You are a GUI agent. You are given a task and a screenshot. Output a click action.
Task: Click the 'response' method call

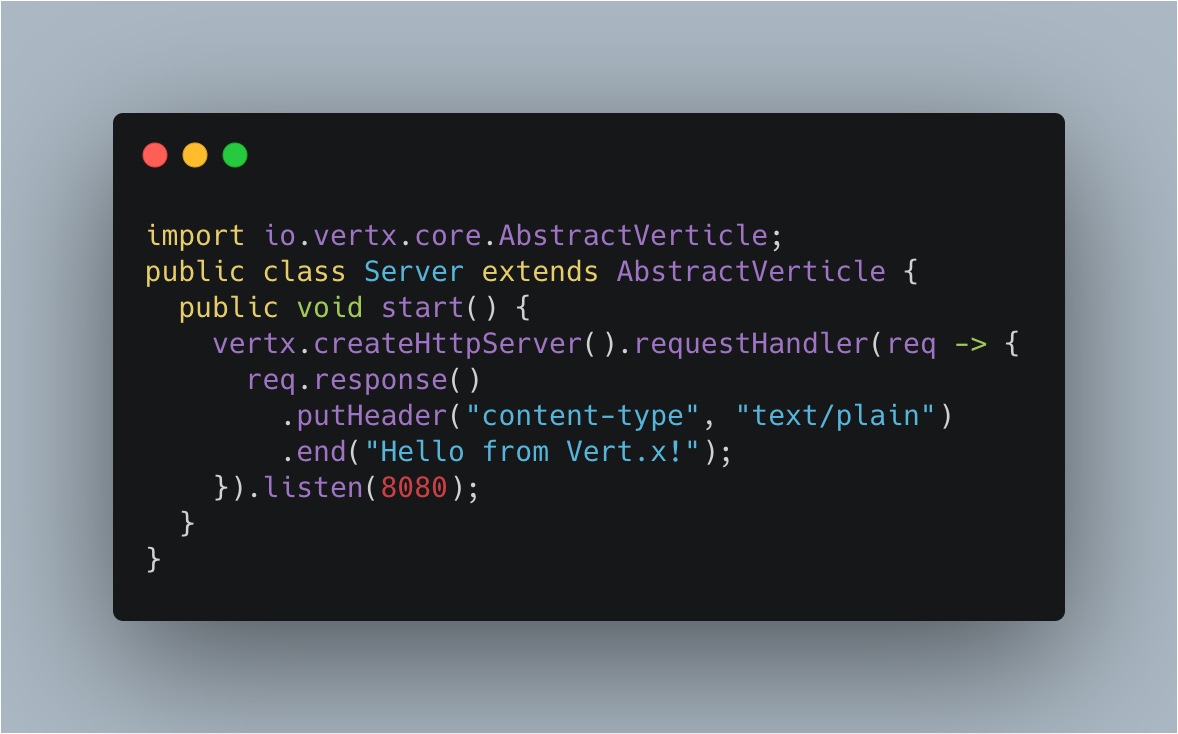pos(381,380)
